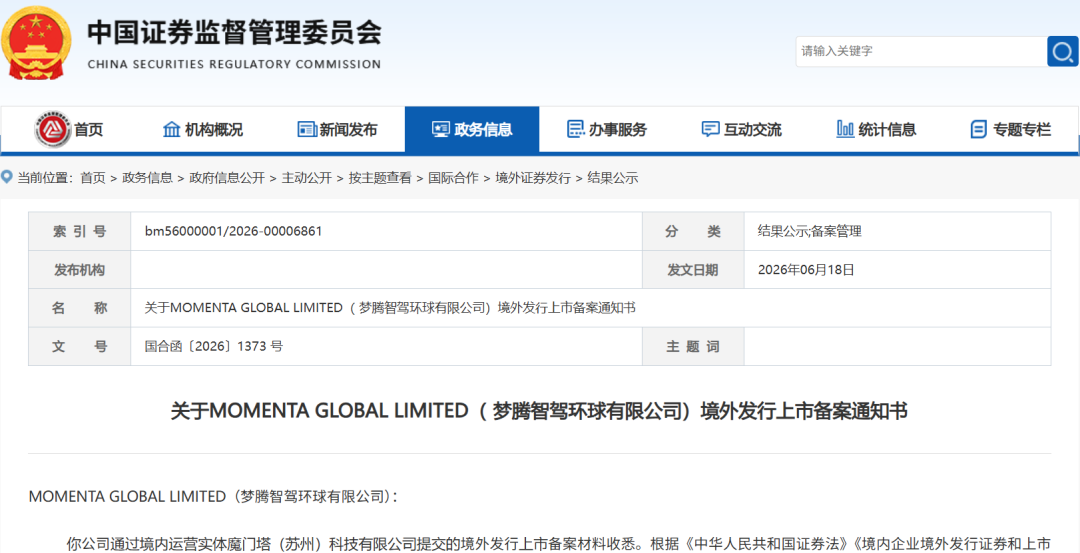Go to 主动公开 in breadcrumb
The width and height of the screenshot is (1080, 553).
pyautogui.click(x=307, y=178)
